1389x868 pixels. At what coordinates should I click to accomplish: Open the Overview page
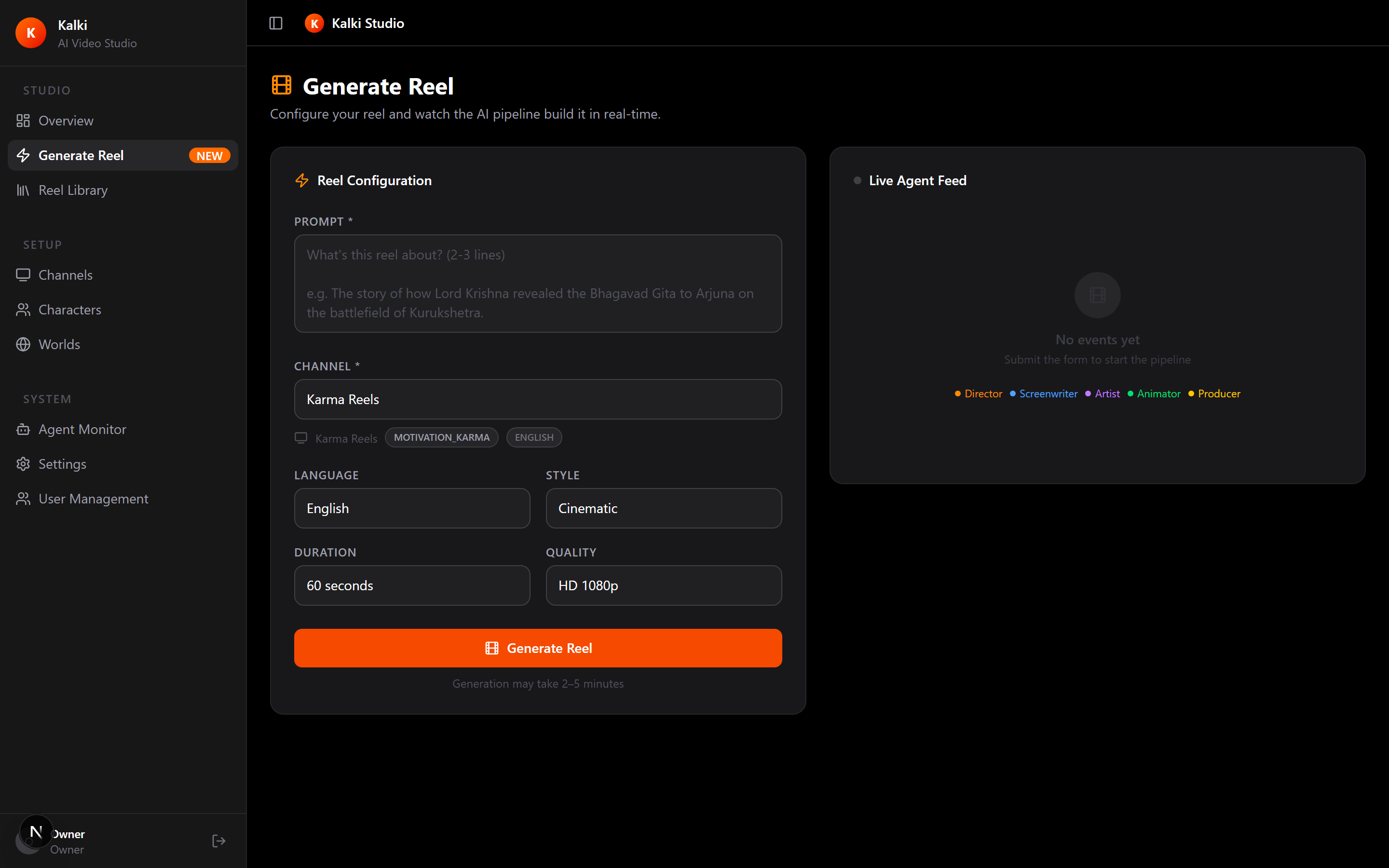pyautogui.click(x=123, y=121)
